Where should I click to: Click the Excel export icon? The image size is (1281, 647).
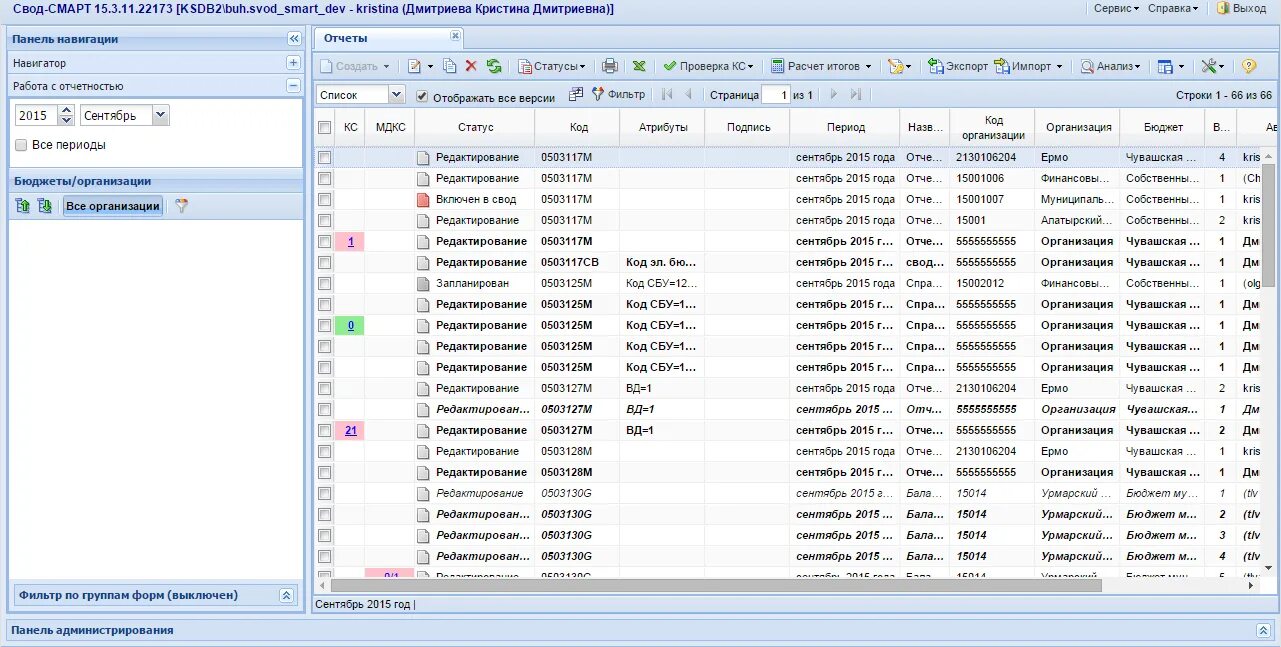pyautogui.click(x=639, y=66)
